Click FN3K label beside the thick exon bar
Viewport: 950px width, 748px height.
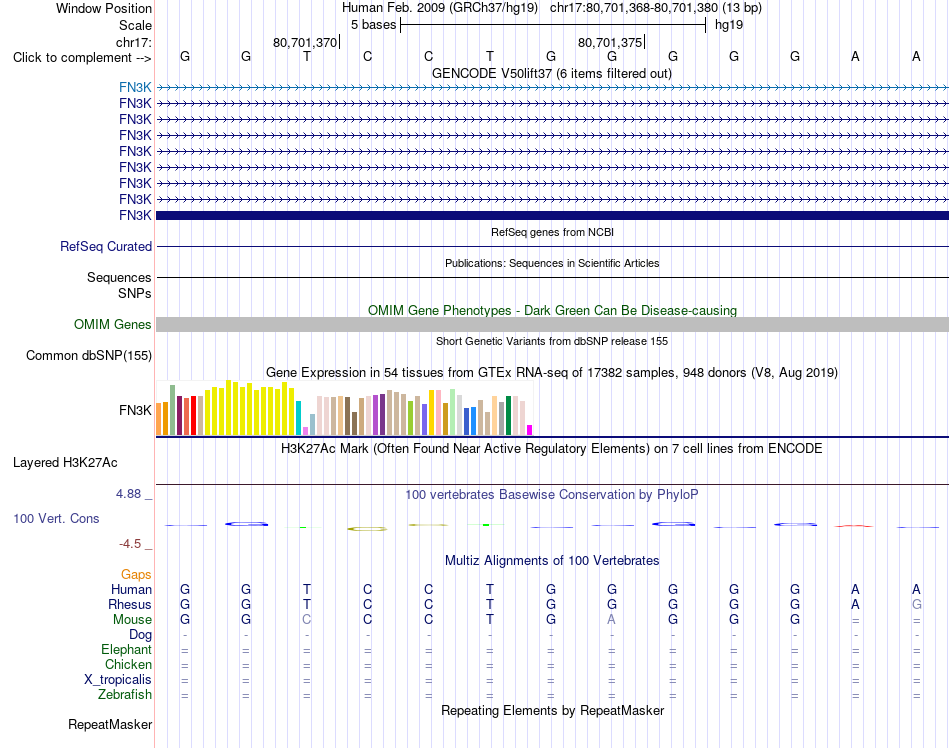coord(135,215)
